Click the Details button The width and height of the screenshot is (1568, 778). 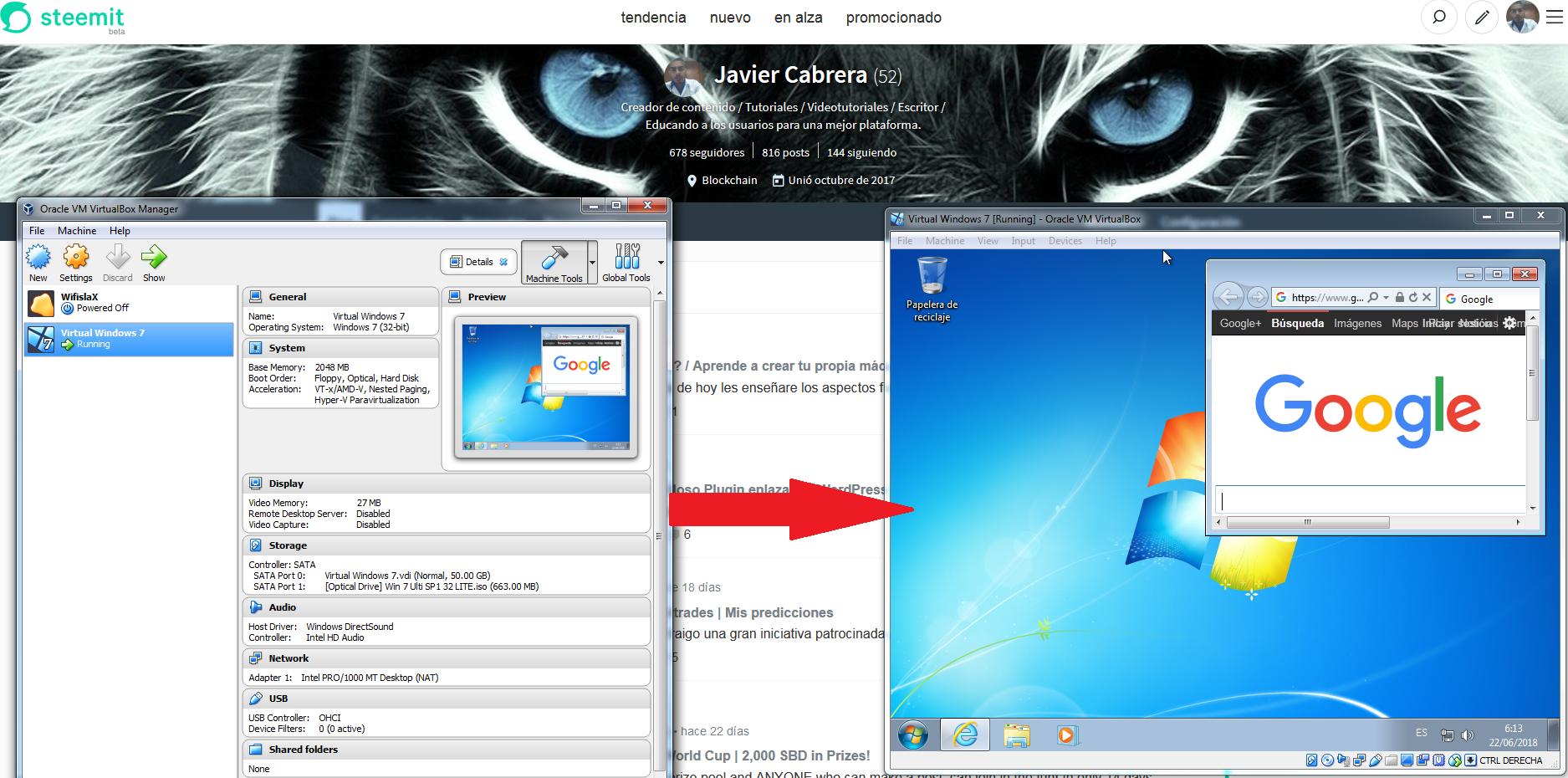coord(479,262)
